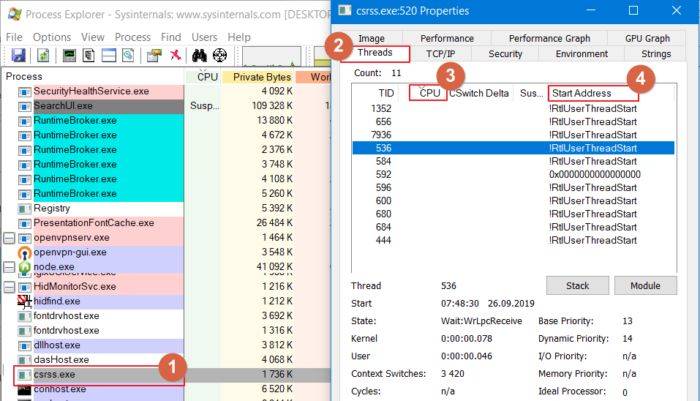Select thread with TID 7936
Image resolution: width=700 pixels, height=401 pixels.
click(513, 135)
